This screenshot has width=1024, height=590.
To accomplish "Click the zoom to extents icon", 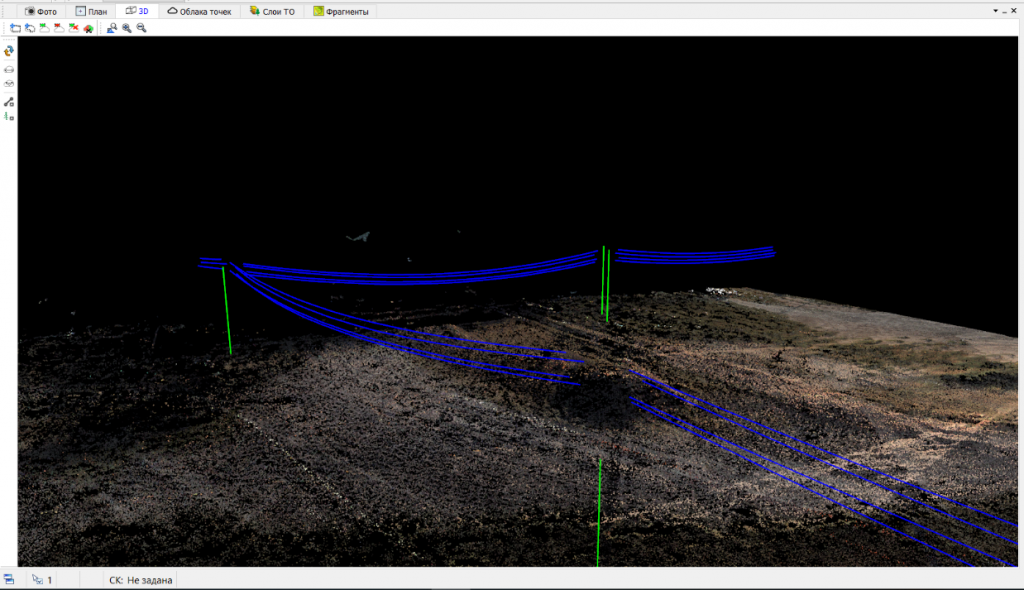I will (112, 28).
